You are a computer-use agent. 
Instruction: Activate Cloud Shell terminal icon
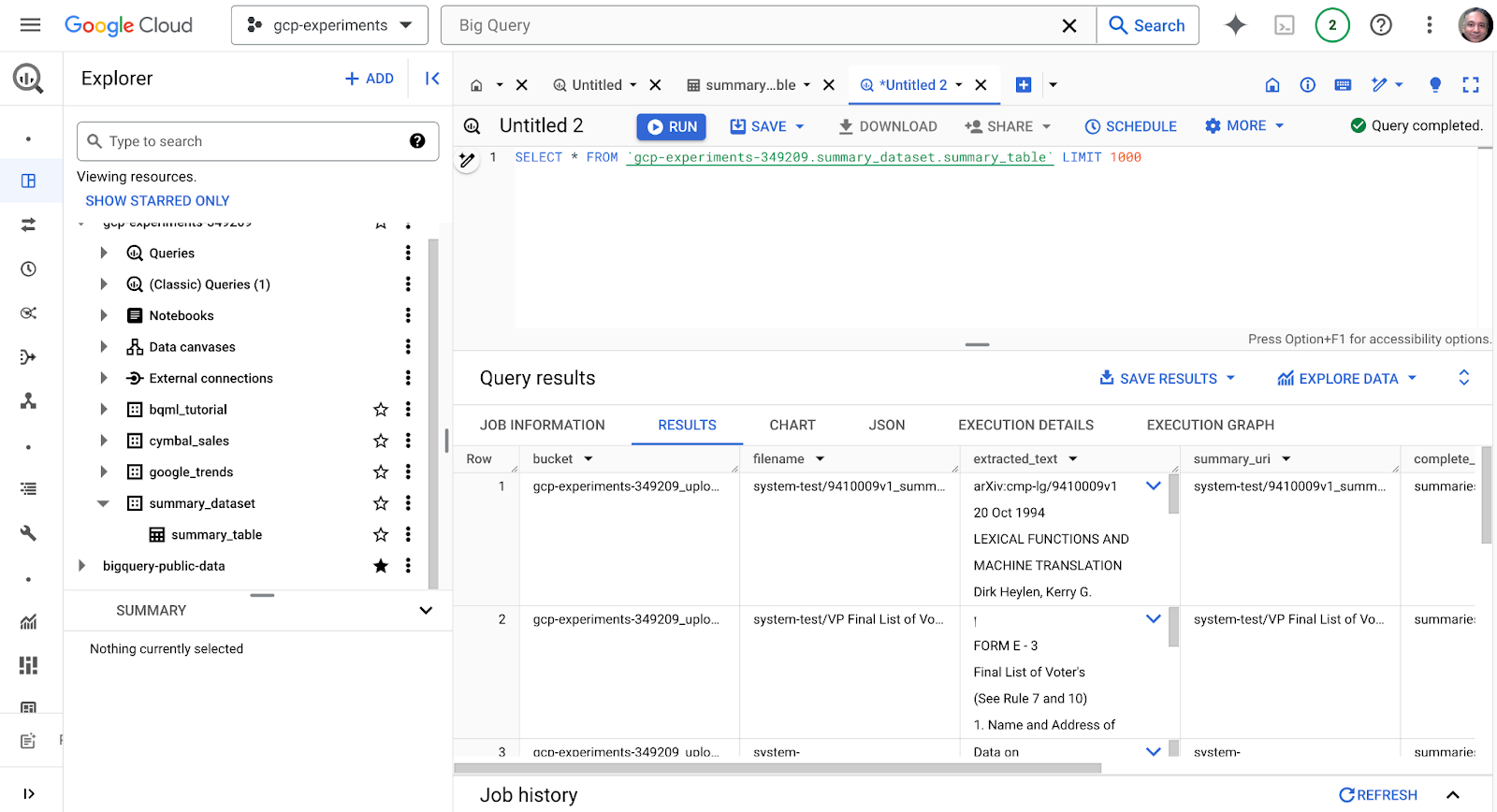(1285, 25)
